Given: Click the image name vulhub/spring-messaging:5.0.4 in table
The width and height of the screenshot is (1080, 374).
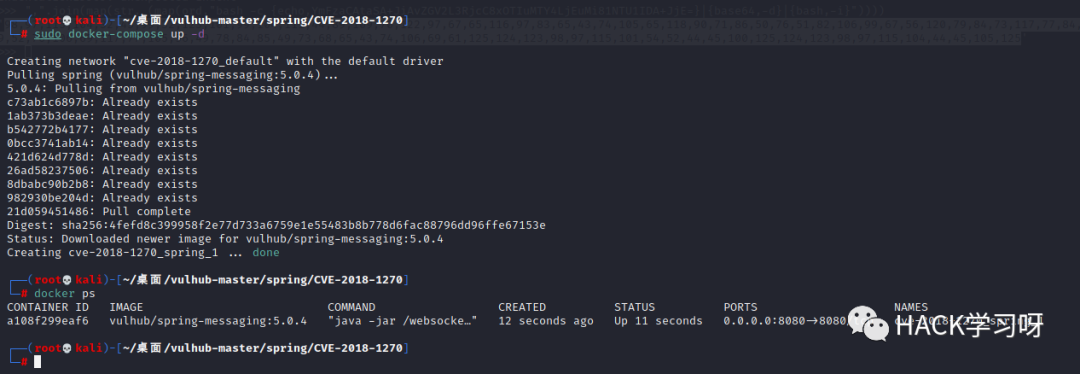Looking at the screenshot, I should pyautogui.click(x=208, y=321).
